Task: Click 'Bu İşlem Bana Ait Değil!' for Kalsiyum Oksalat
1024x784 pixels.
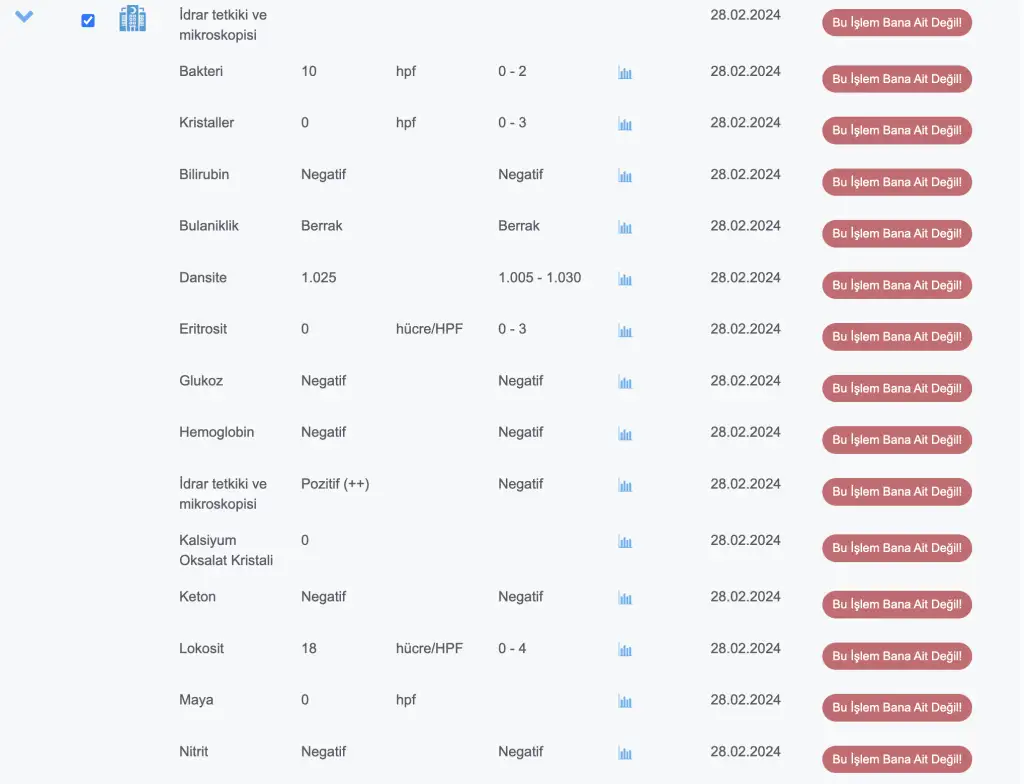Action: [x=896, y=548]
